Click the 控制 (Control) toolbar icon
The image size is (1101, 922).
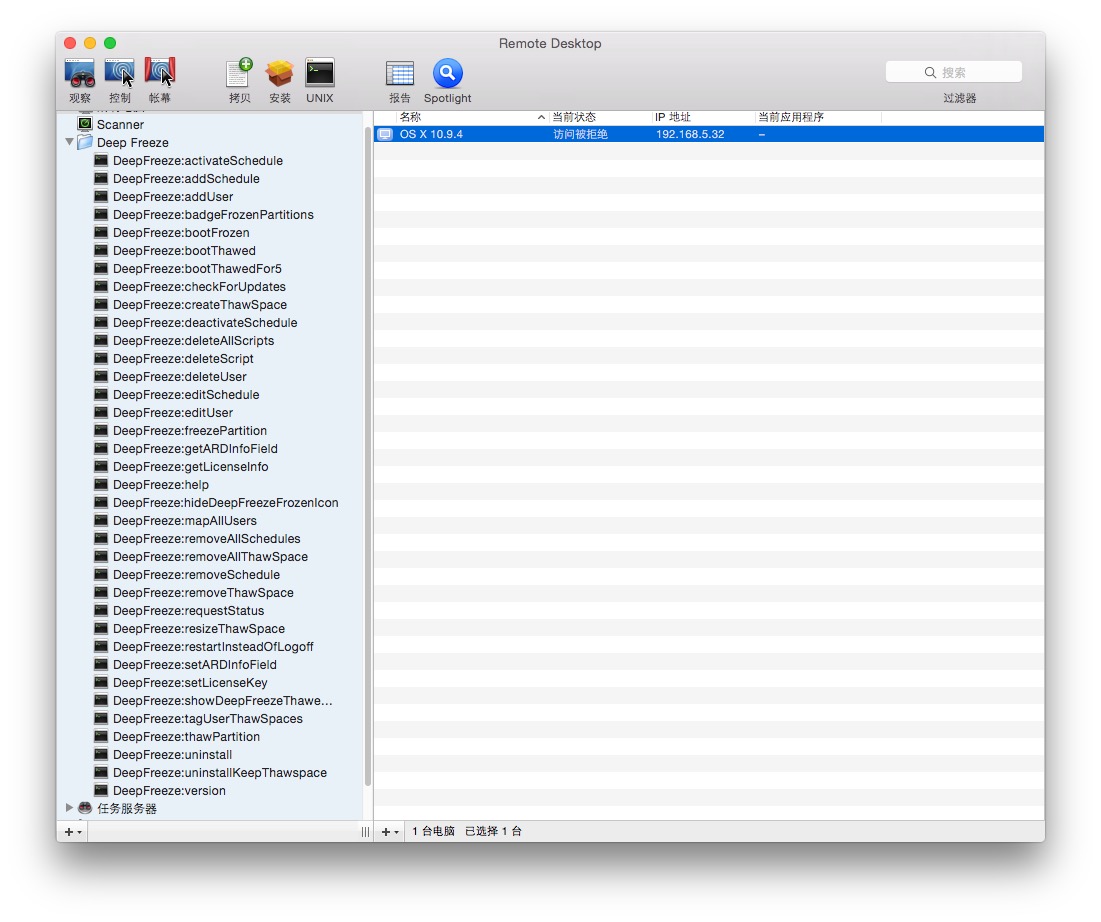[120, 74]
